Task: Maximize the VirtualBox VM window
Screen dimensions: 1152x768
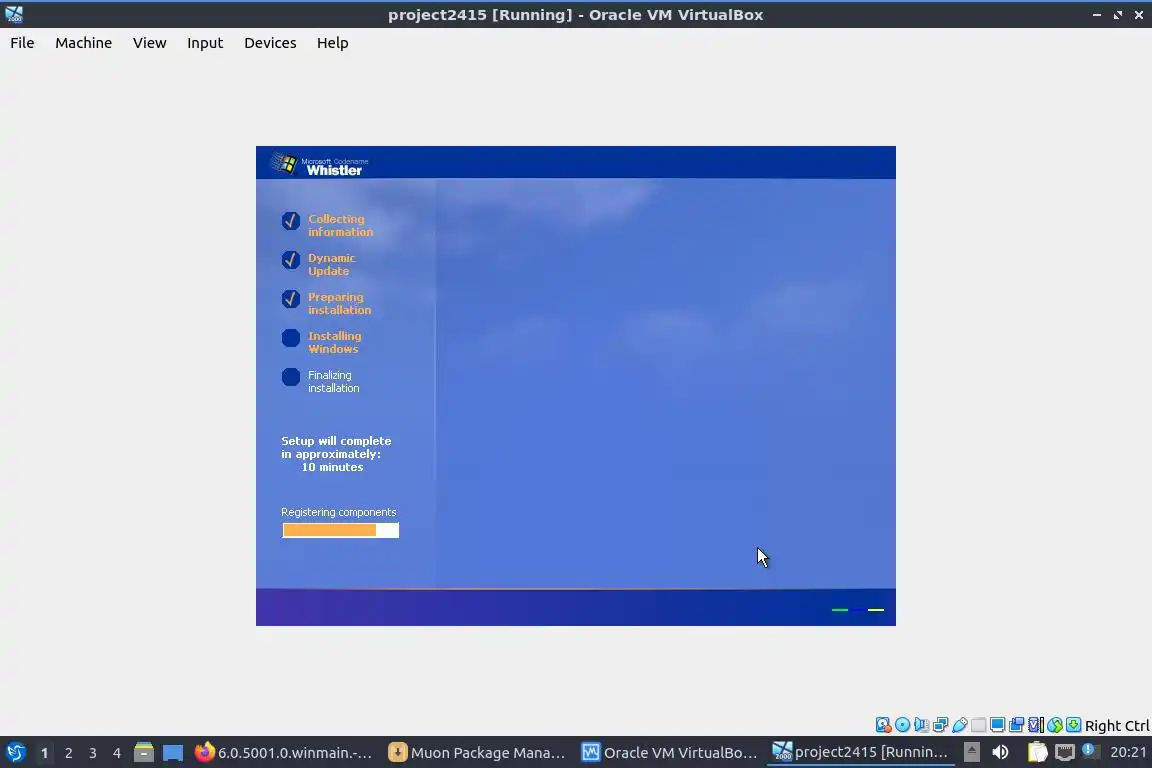Action: point(1117,15)
